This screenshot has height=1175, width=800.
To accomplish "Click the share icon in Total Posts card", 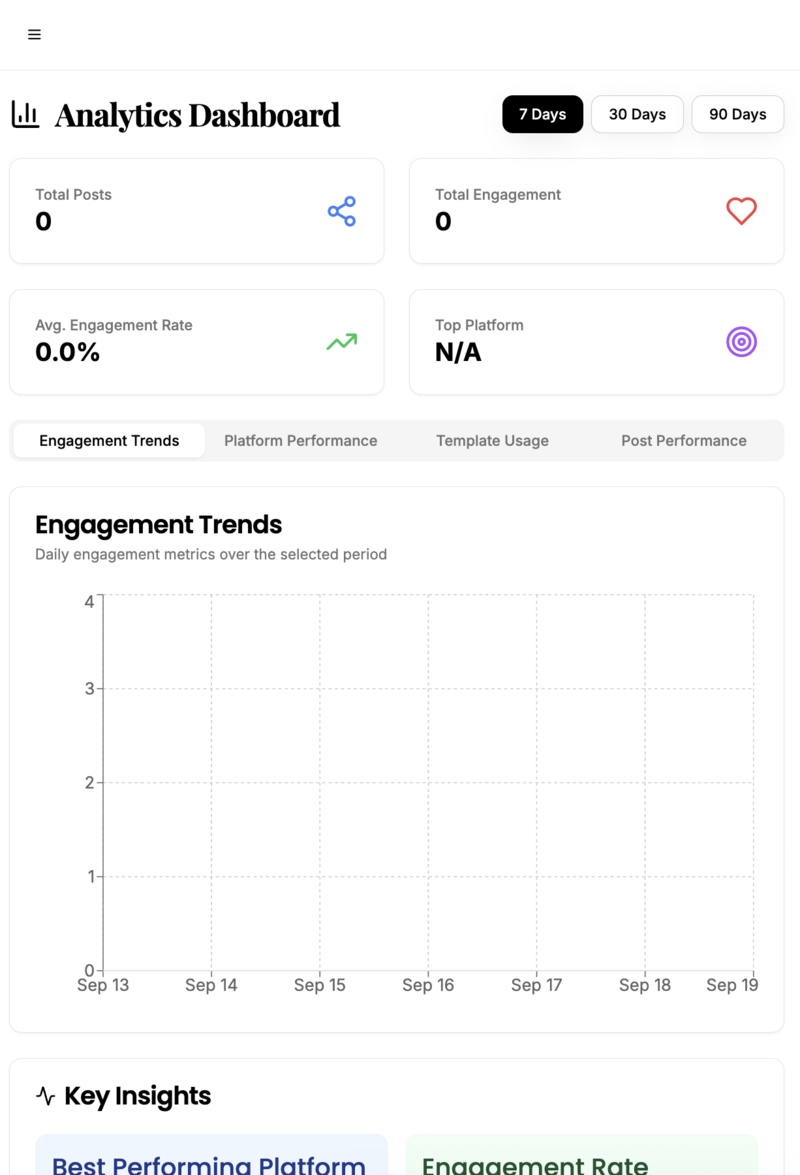I will [342, 211].
